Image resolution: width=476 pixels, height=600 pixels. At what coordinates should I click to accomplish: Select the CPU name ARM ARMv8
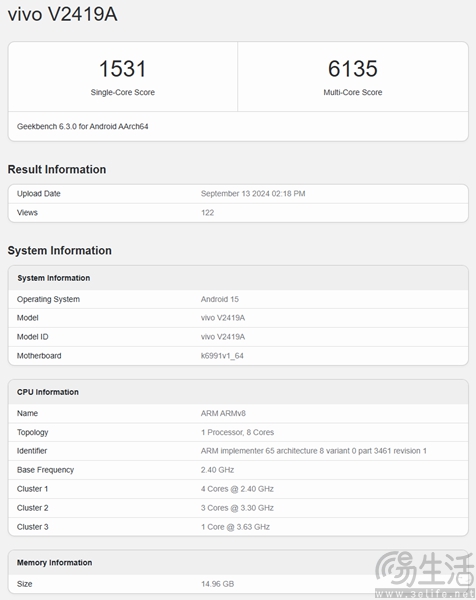click(x=223, y=413)
